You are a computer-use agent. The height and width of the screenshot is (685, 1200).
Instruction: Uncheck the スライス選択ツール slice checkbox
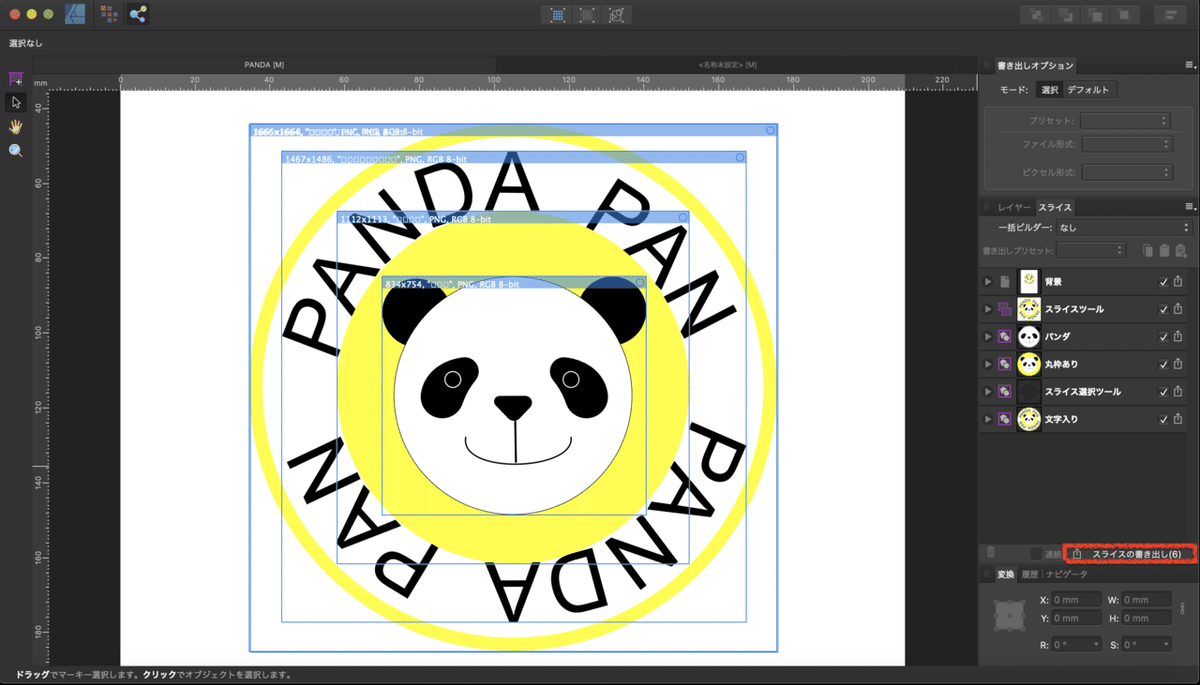[x=1163, y=392]
